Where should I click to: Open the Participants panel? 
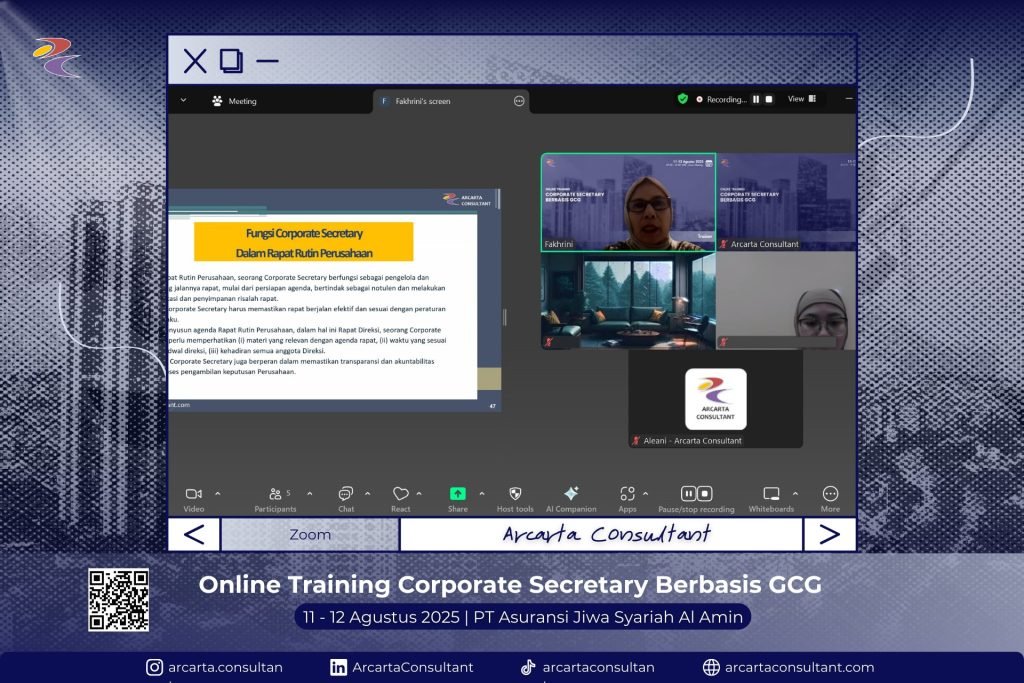(x=275, y=494)
